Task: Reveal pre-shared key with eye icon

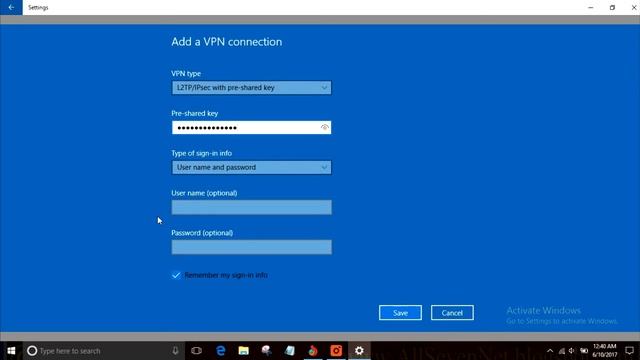Action: click(x=324, y=128)
